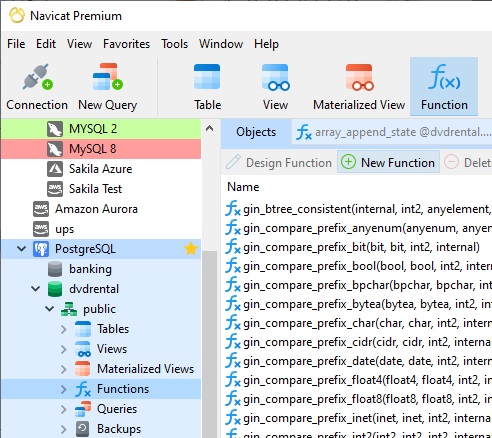Click the Sakila Test AWS icon

tap(55, 189)
